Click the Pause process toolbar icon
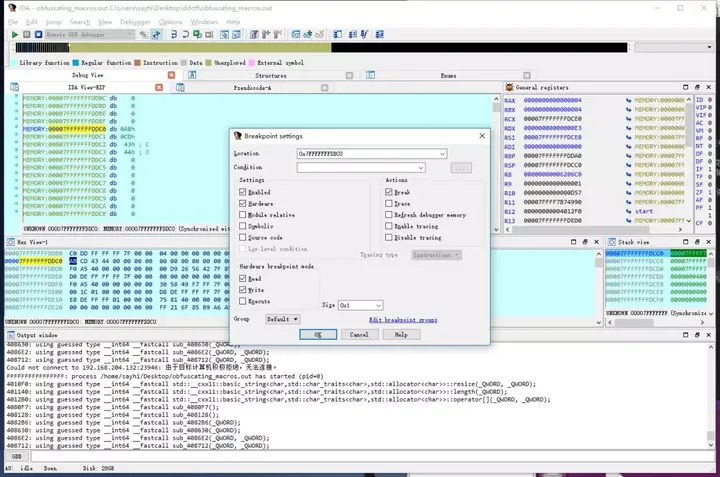 [27, 34]
